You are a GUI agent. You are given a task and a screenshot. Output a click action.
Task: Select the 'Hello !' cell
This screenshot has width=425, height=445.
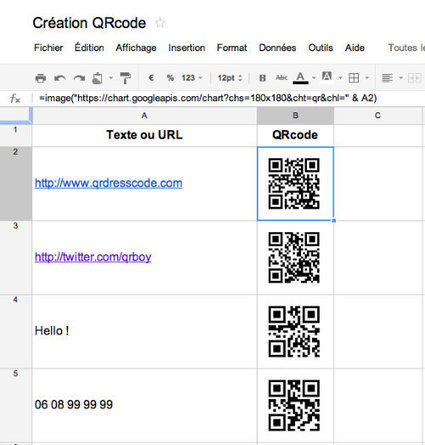[145, 331]
